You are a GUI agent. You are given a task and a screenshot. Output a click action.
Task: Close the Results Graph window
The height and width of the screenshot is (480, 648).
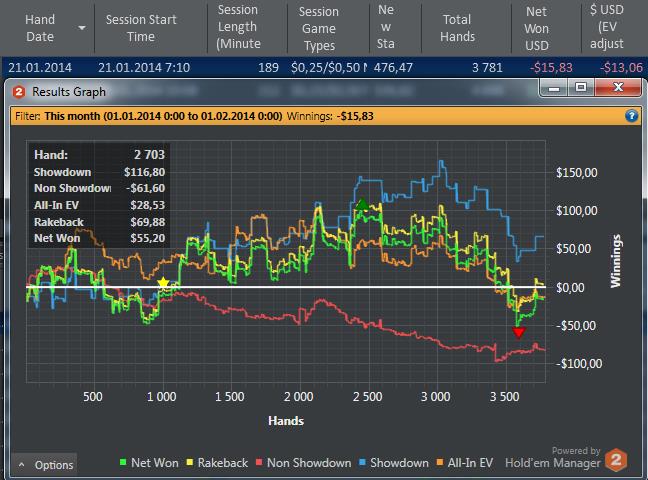coord(618,88)
